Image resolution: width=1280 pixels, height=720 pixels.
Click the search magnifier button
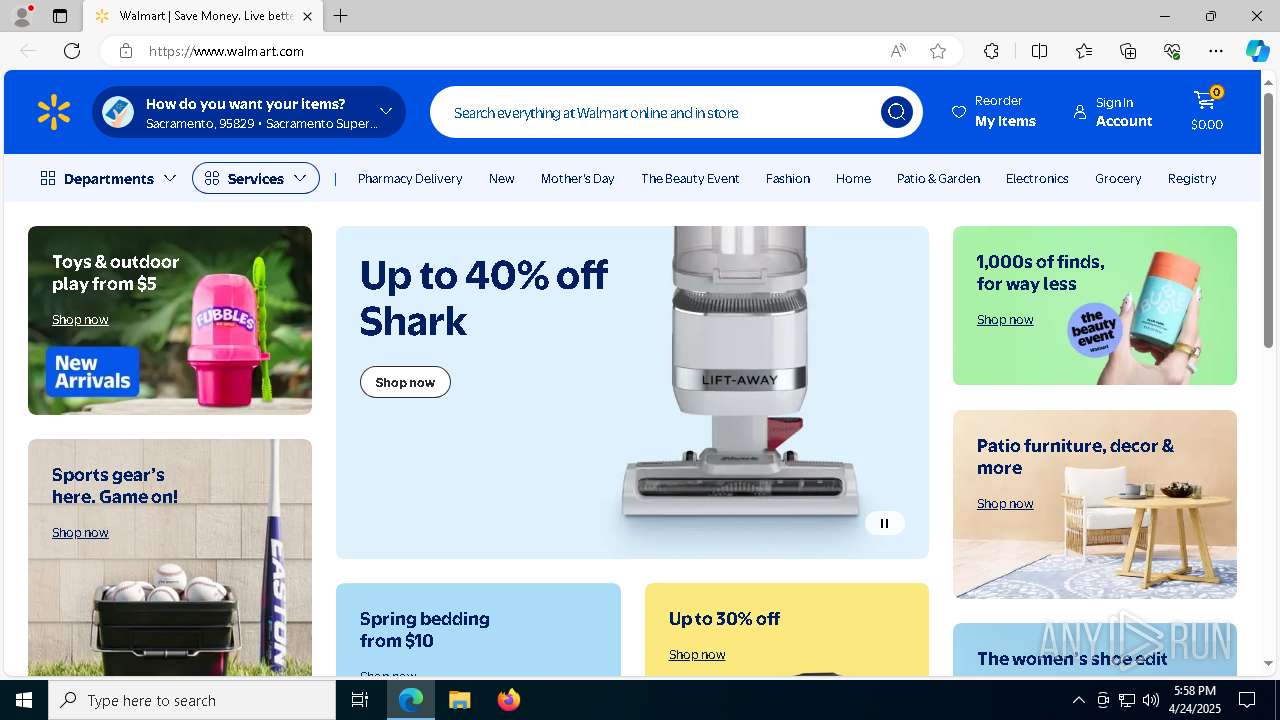pyautogui.click(x=896, y=112)
